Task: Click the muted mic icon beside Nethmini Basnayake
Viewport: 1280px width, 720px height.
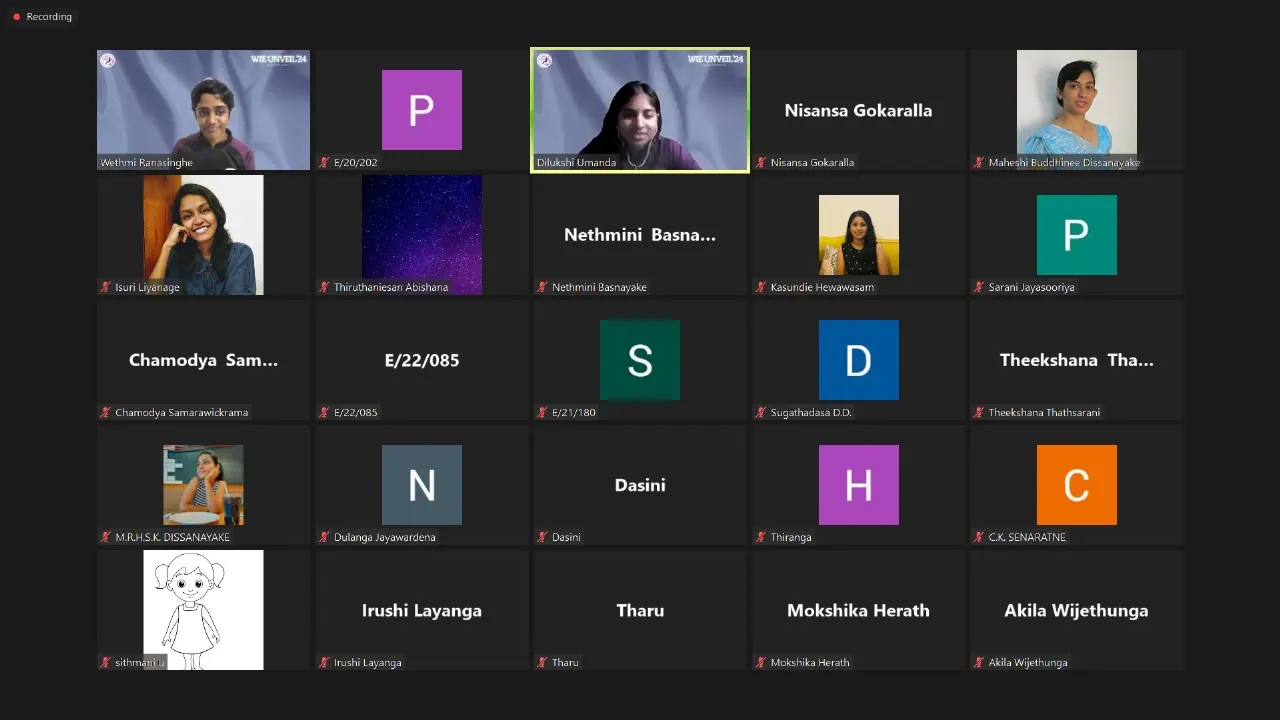Action: [x=543, y=287]
